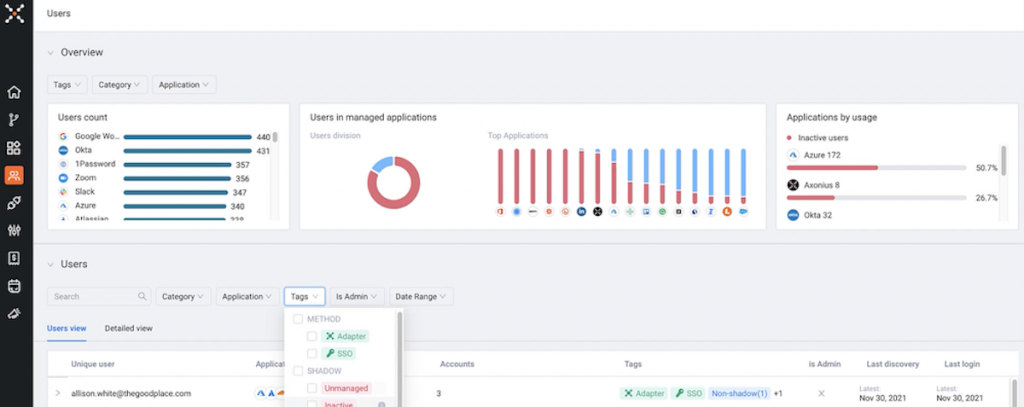
Task: Check the SSO tag checkbox
Action: click(x=312, y=353)
